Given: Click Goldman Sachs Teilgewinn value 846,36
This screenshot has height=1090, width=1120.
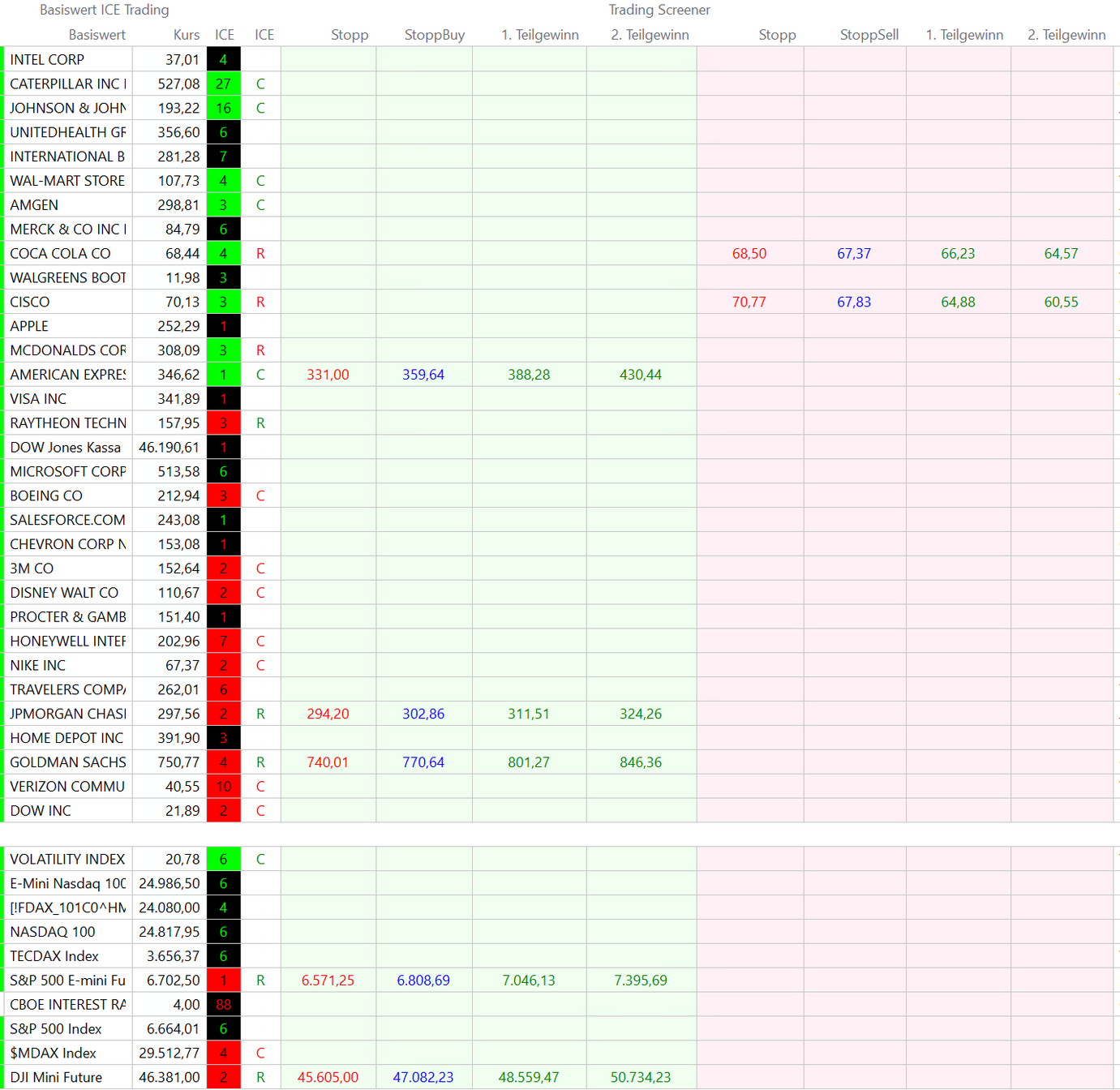Looking at the screenshot, I should point(640,762).
